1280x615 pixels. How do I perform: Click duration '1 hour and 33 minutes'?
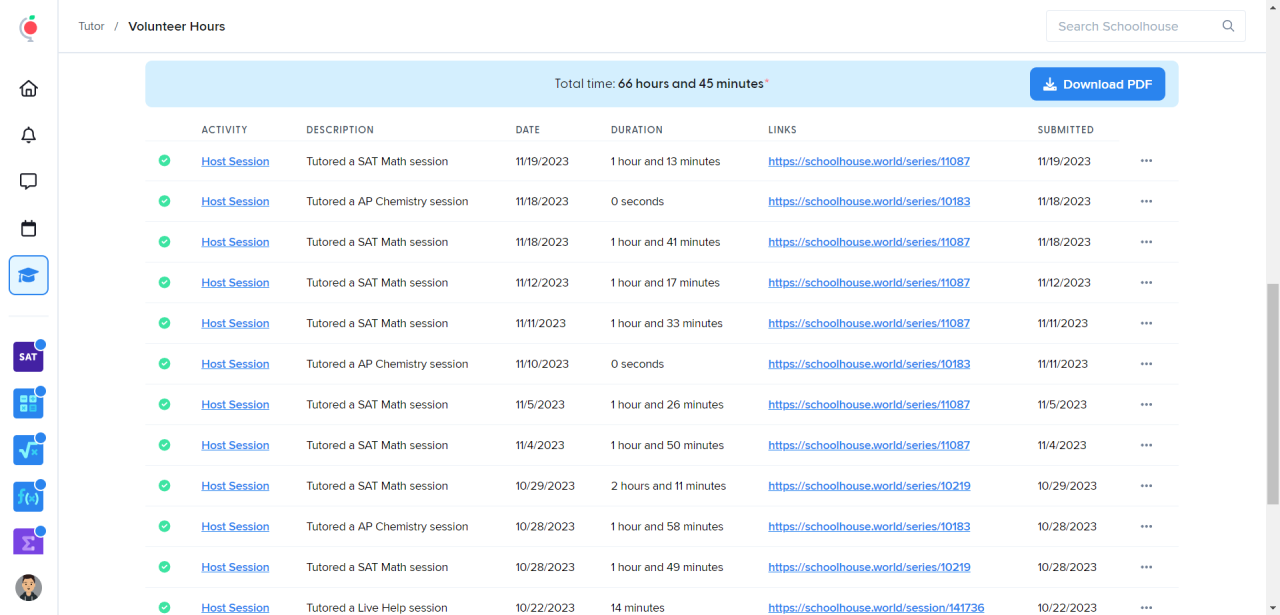667,323
